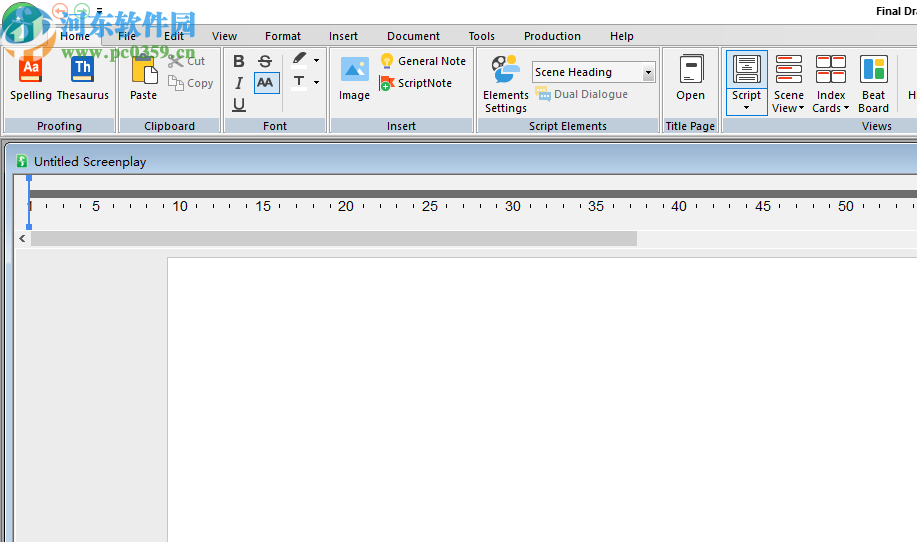The width and height of the screenshot is (917, 542).
Task: Open the Insert menu
Action: [343, 36]
